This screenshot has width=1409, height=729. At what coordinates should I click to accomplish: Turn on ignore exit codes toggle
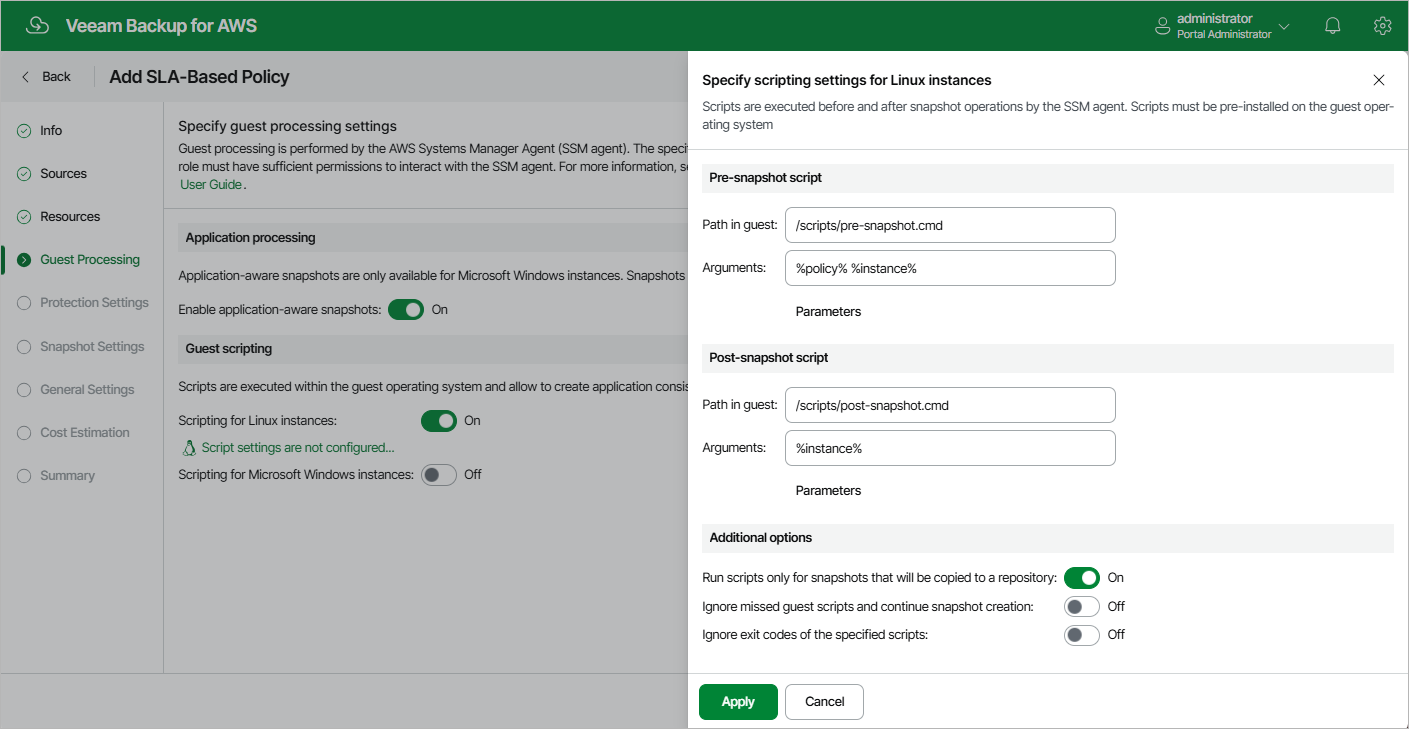click(1081, 635)
